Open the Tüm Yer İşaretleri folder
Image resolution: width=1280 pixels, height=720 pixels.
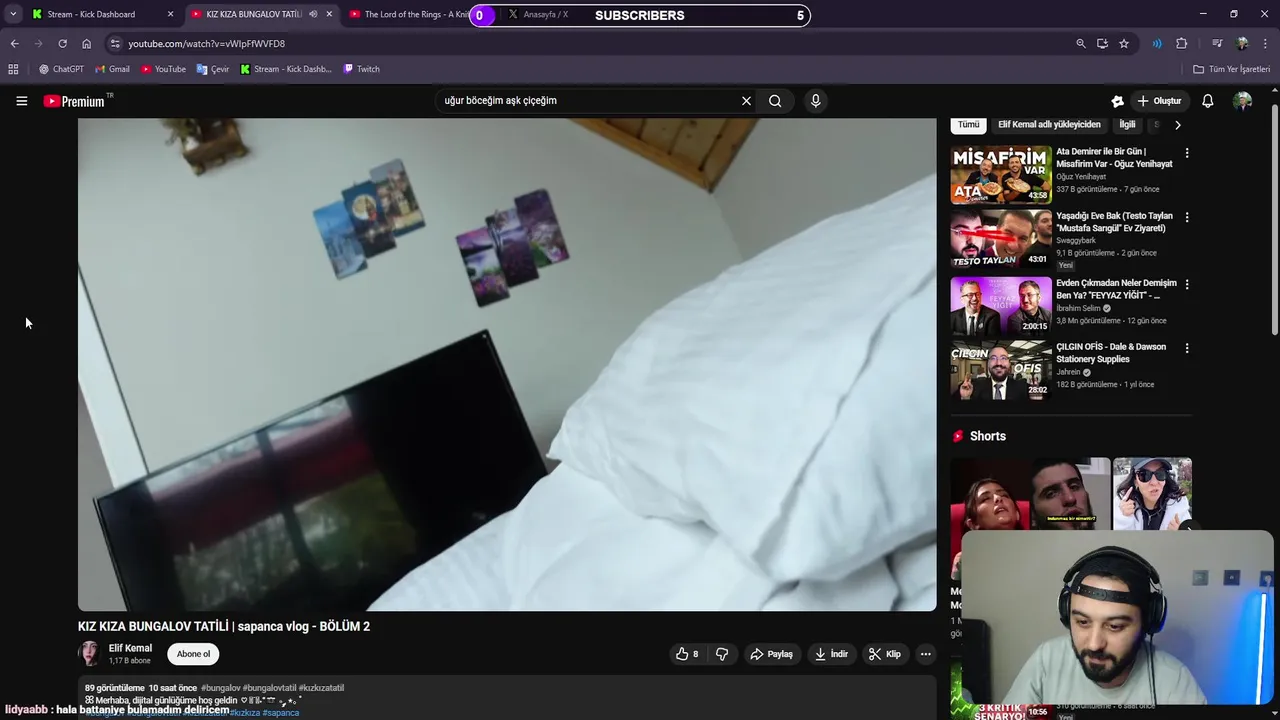pos(1231,69)
